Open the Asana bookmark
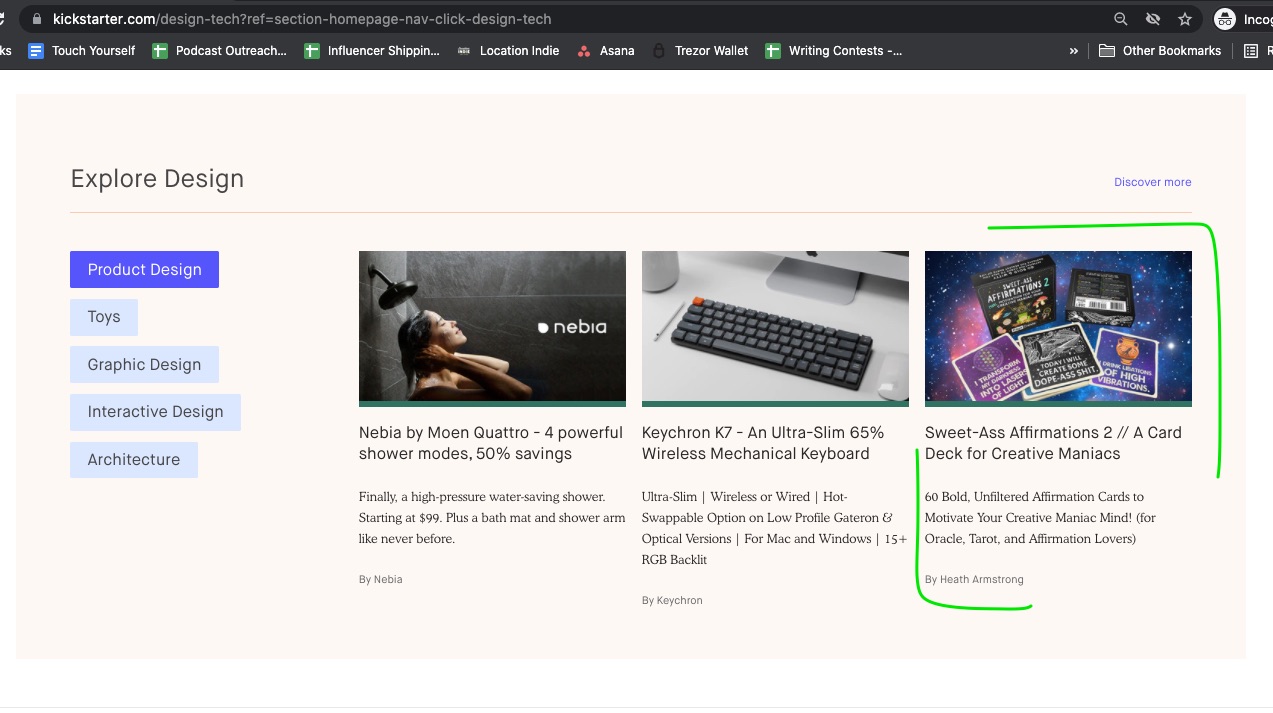Viewport: 1273px width, 713px height. (x=606, y=50)
